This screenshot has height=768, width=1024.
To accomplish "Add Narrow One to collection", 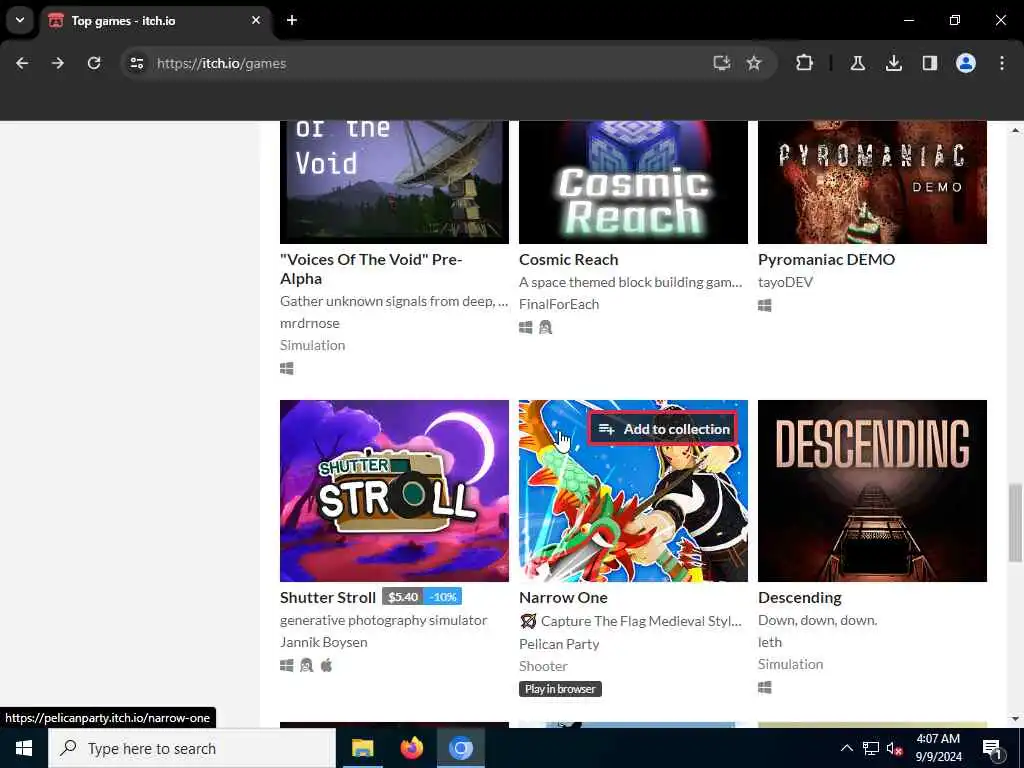I will click(663, 429).
